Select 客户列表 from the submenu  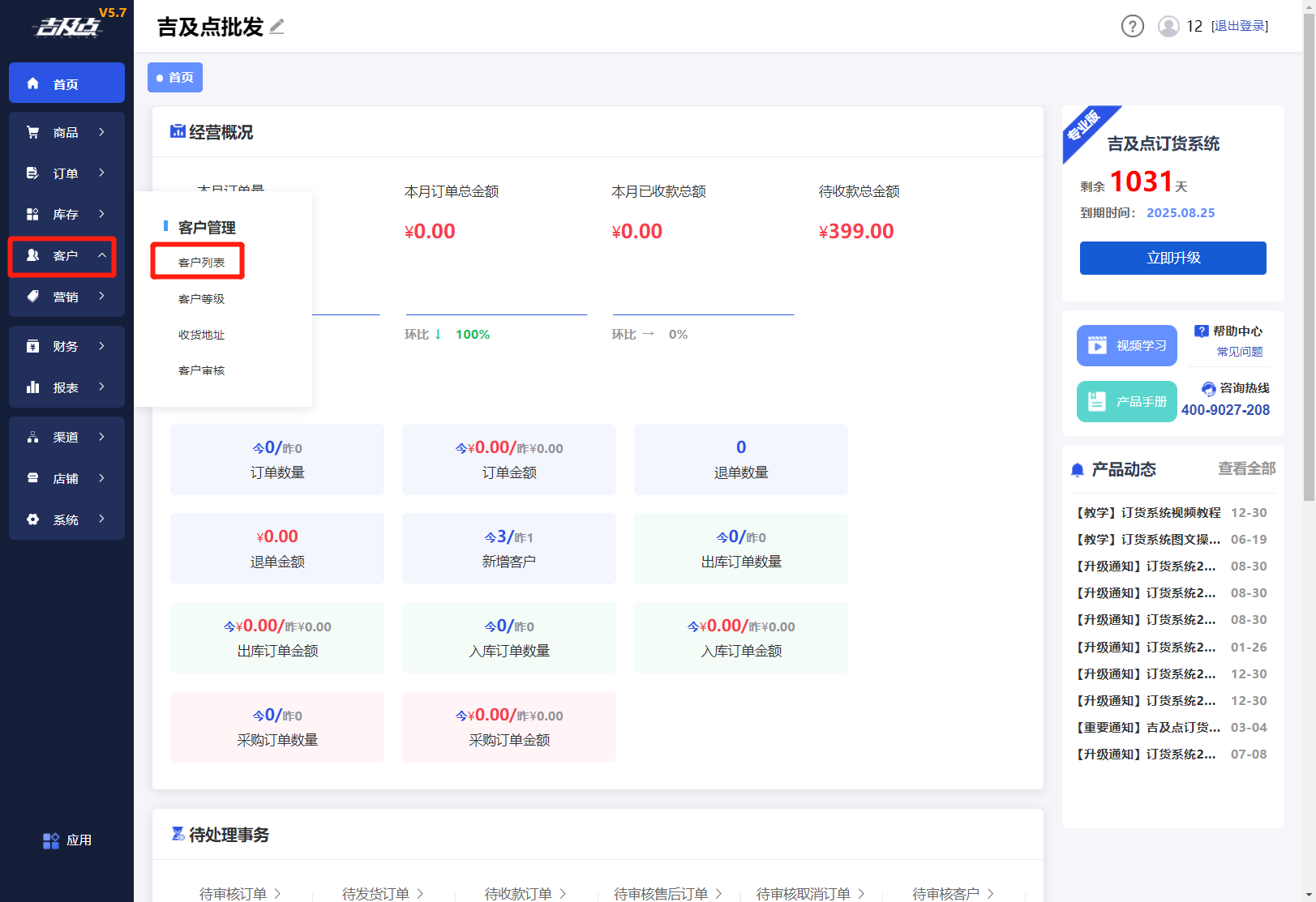pyautogui.click(x=201, y=263)
